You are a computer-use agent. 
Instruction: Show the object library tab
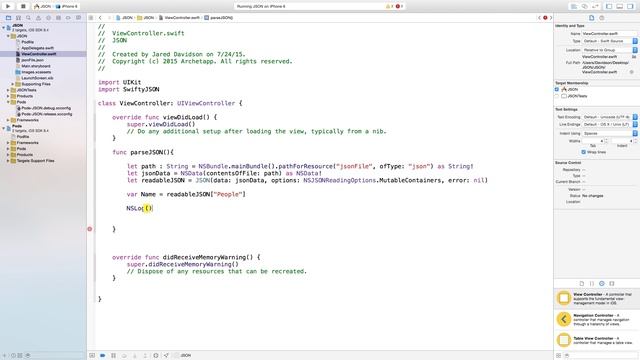pyautogui.click(x=602, y=284)
